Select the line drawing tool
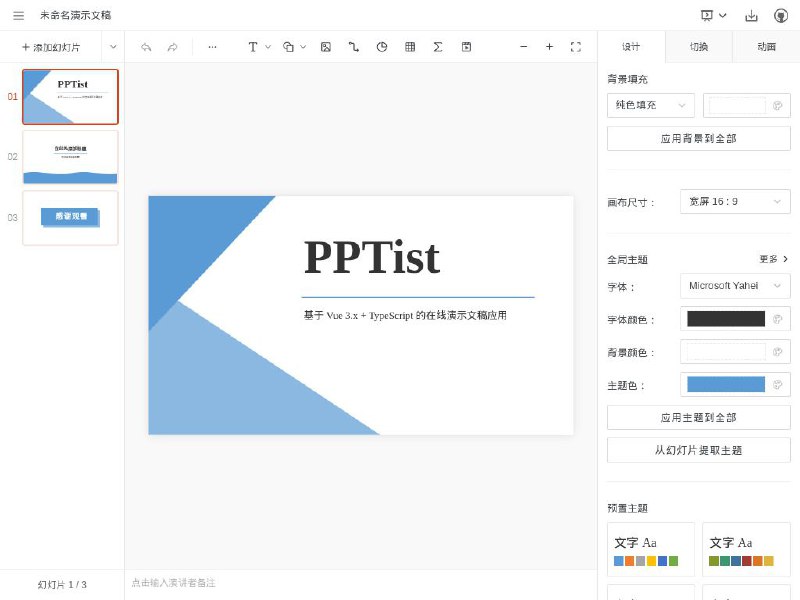 pyautogui.click(x=353, y=46)
